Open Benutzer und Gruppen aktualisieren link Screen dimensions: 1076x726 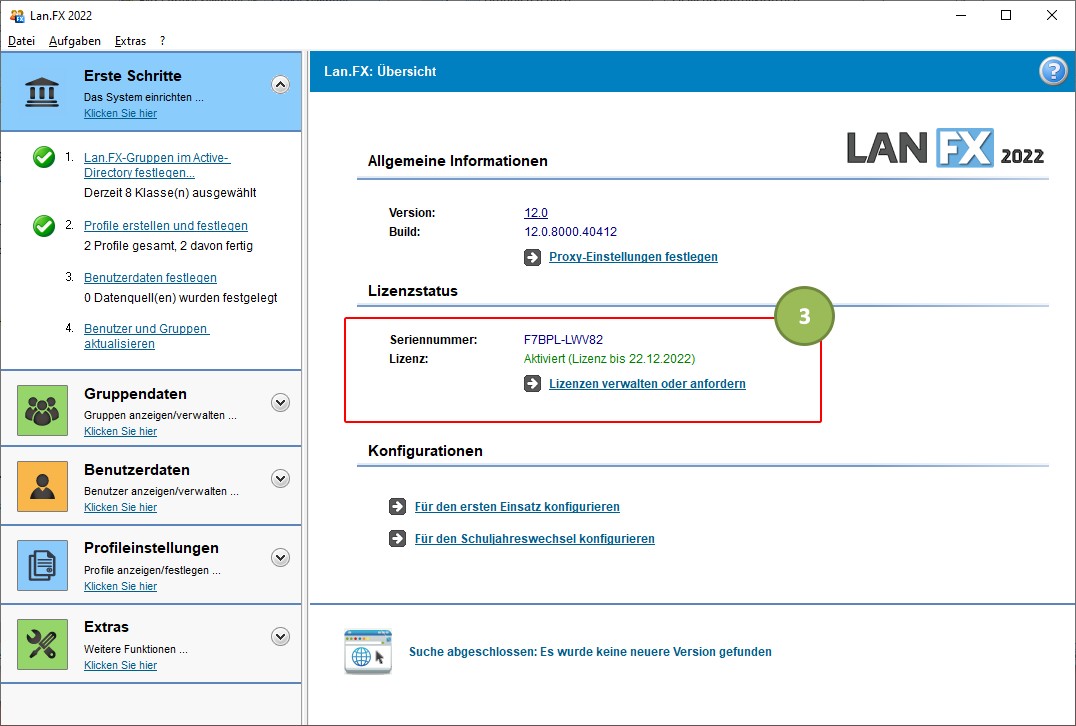point(146,336)
